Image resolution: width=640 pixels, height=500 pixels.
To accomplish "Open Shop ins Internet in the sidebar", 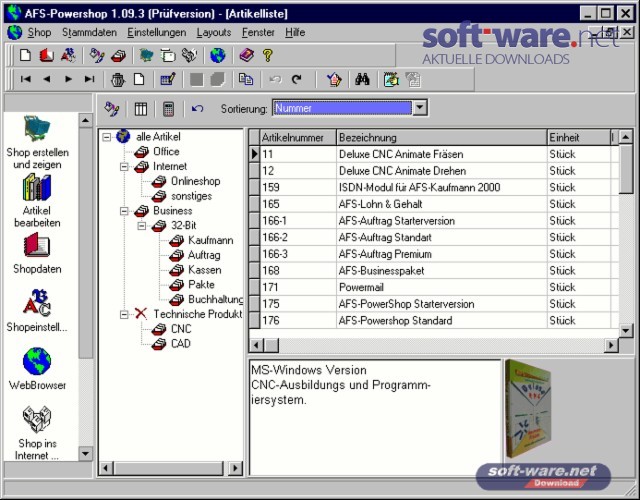I will [37, 433].
